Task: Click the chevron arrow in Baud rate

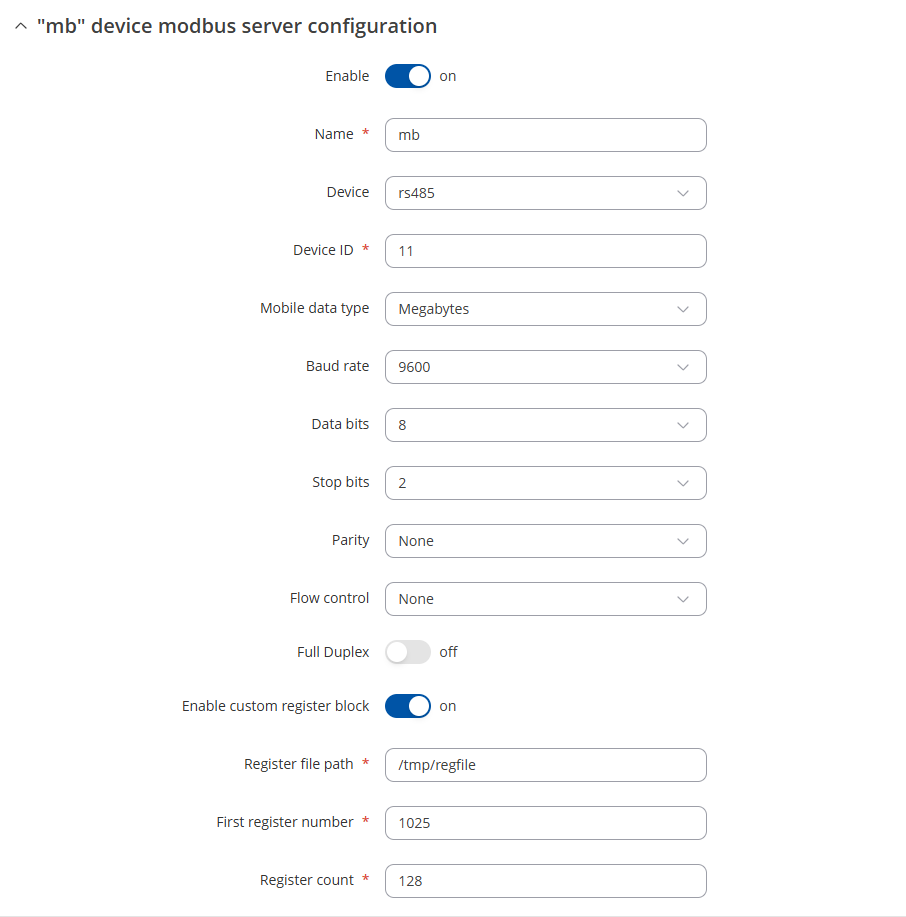Action: coord(683,367)
